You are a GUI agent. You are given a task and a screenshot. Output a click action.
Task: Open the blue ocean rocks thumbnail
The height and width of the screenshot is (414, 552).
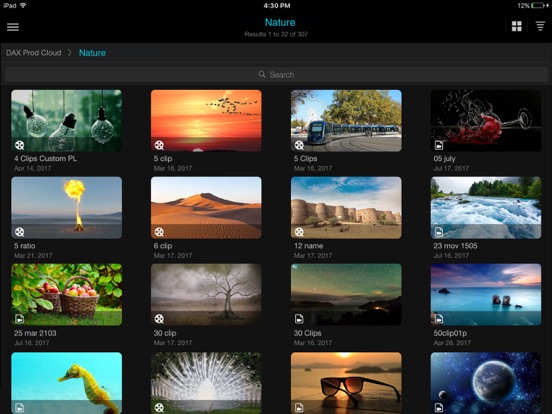tap(486, 295)
